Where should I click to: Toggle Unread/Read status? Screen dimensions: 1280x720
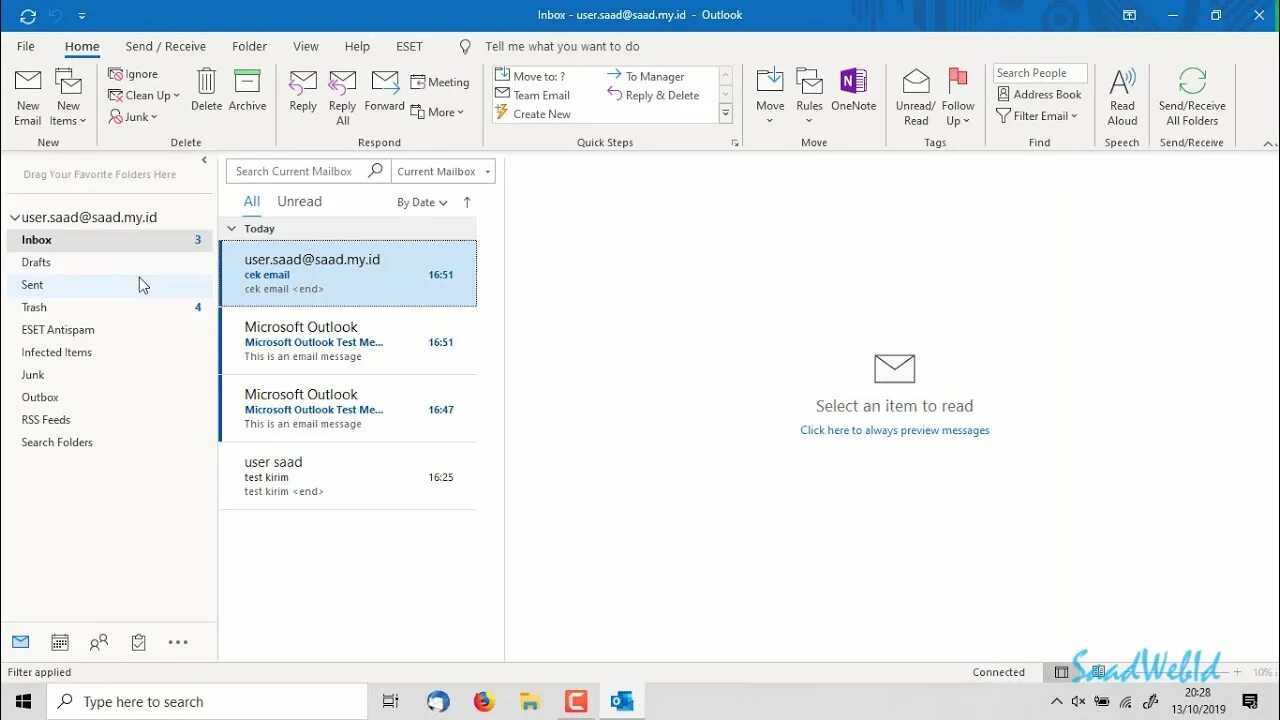916,98
